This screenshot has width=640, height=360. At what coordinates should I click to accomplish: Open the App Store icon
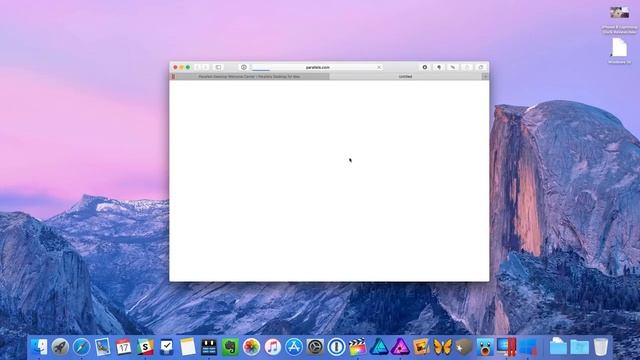pyautogui.click(x=294, y=347)
